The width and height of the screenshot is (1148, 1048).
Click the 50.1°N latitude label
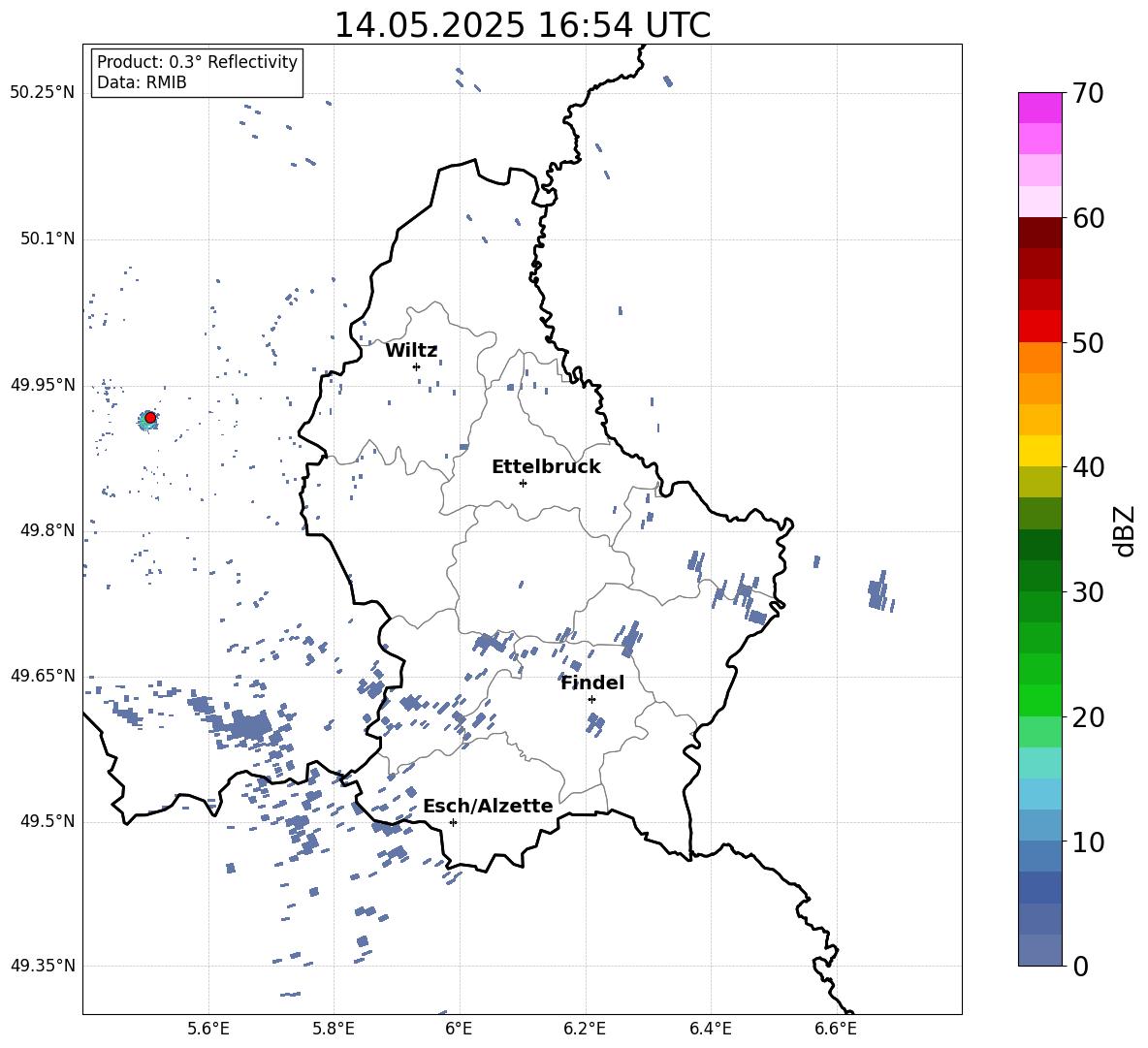pyautogui.click(x=47, y=238)
